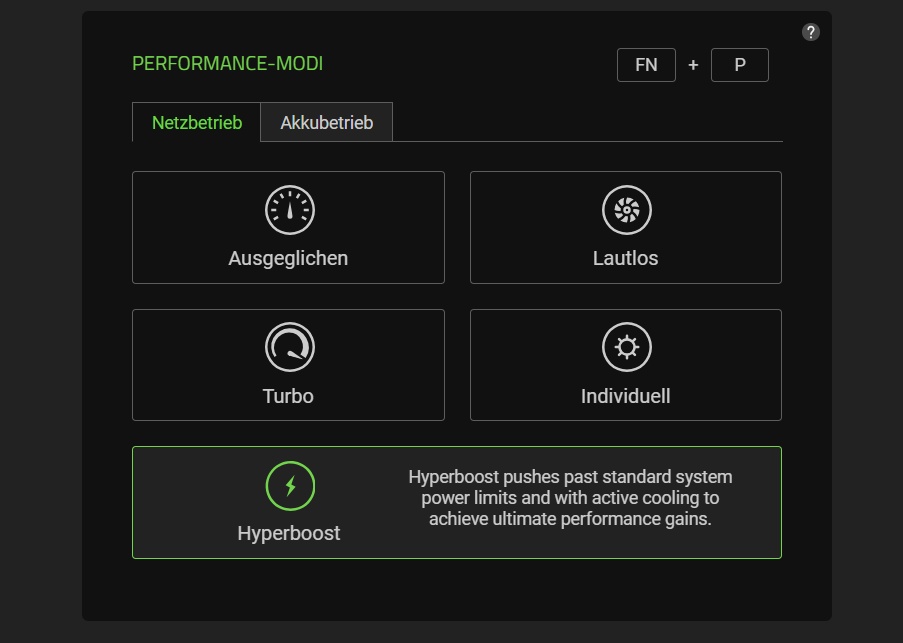Screen dimensions: 903x643
Task: Select the Netzbetrieb tab
Action: (x=197, y=123)
